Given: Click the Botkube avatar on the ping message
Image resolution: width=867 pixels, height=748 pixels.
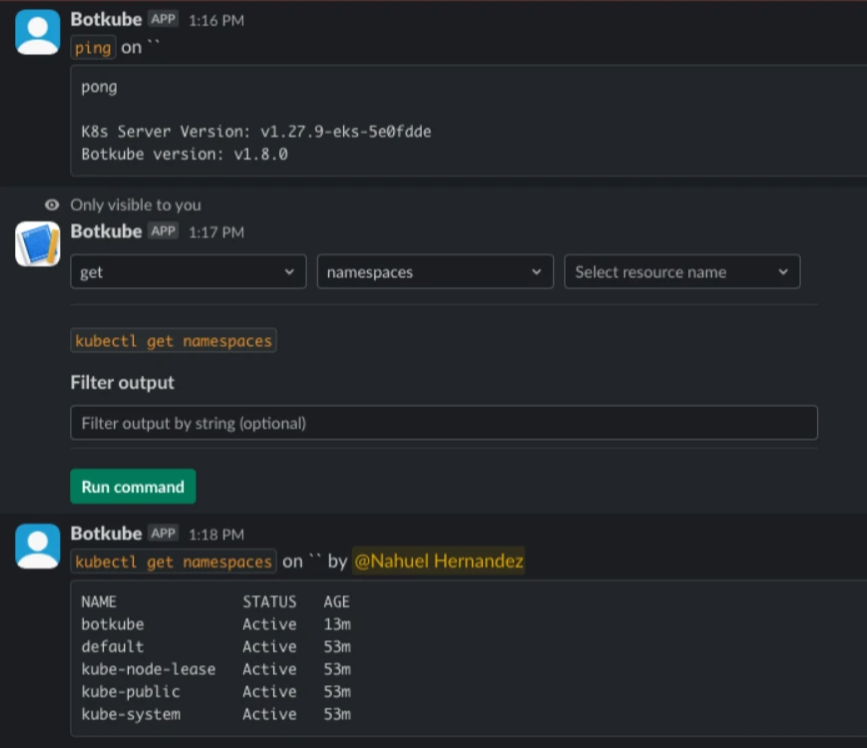Looking at the screenshot, I should pyautogui.click(x=37, y=30).
